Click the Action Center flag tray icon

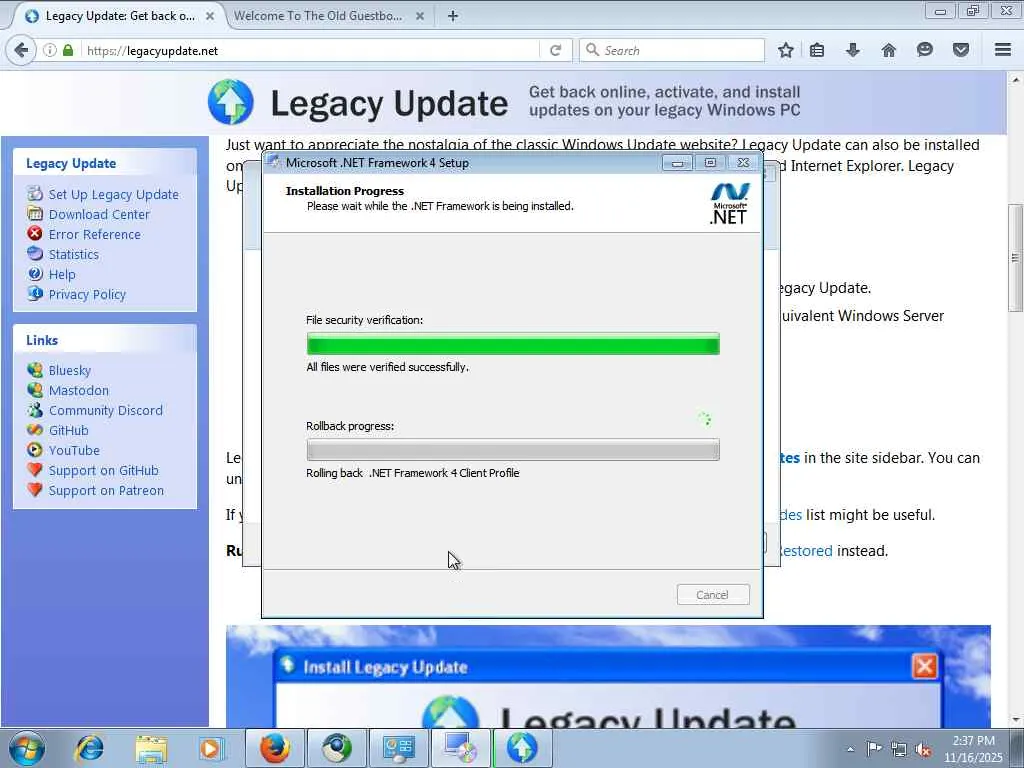click(x=874, y=749)
